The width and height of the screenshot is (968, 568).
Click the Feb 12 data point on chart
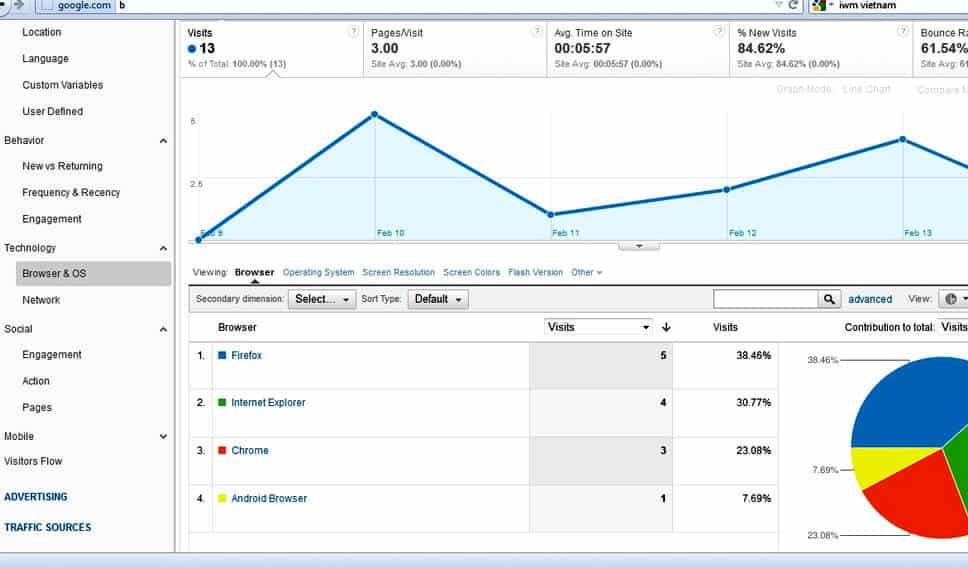click(x=727, y=190)
